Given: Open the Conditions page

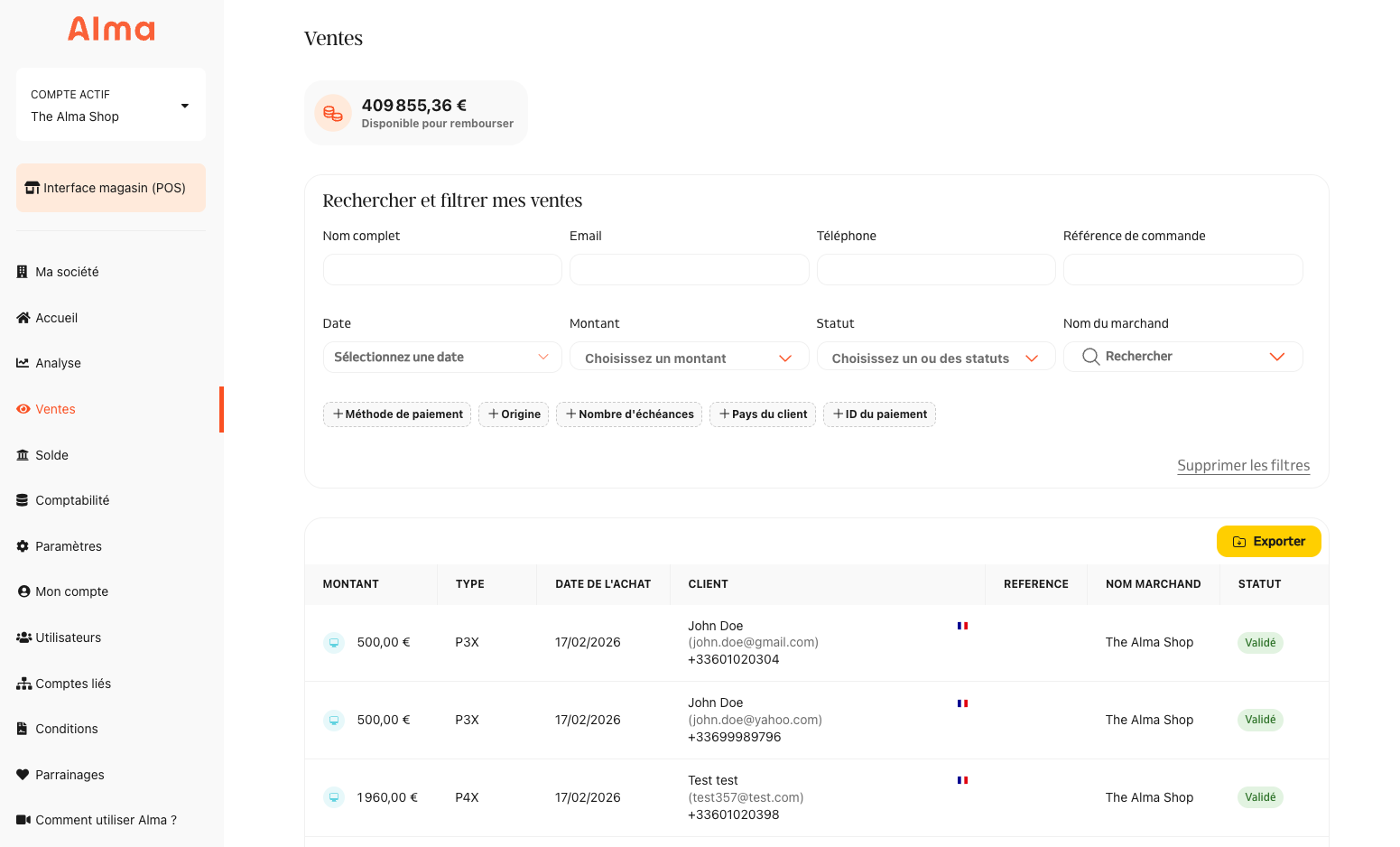Looking at the screenshot, I should click(66, 729).
